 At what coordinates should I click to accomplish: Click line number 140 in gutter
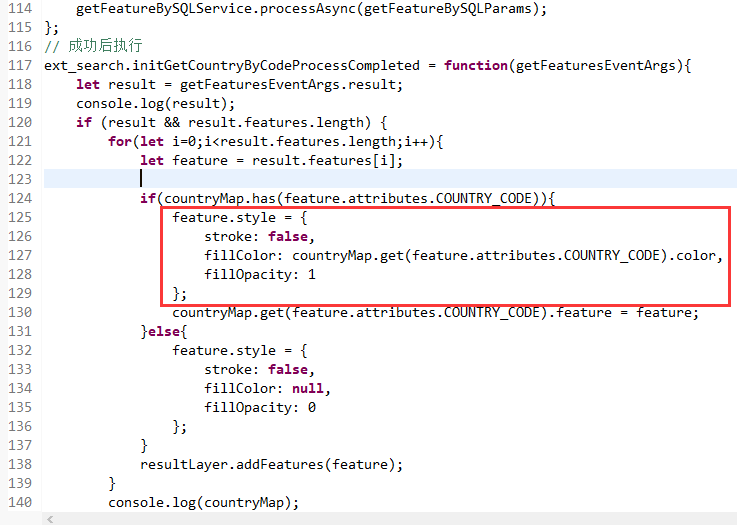[x=20, y=502]
